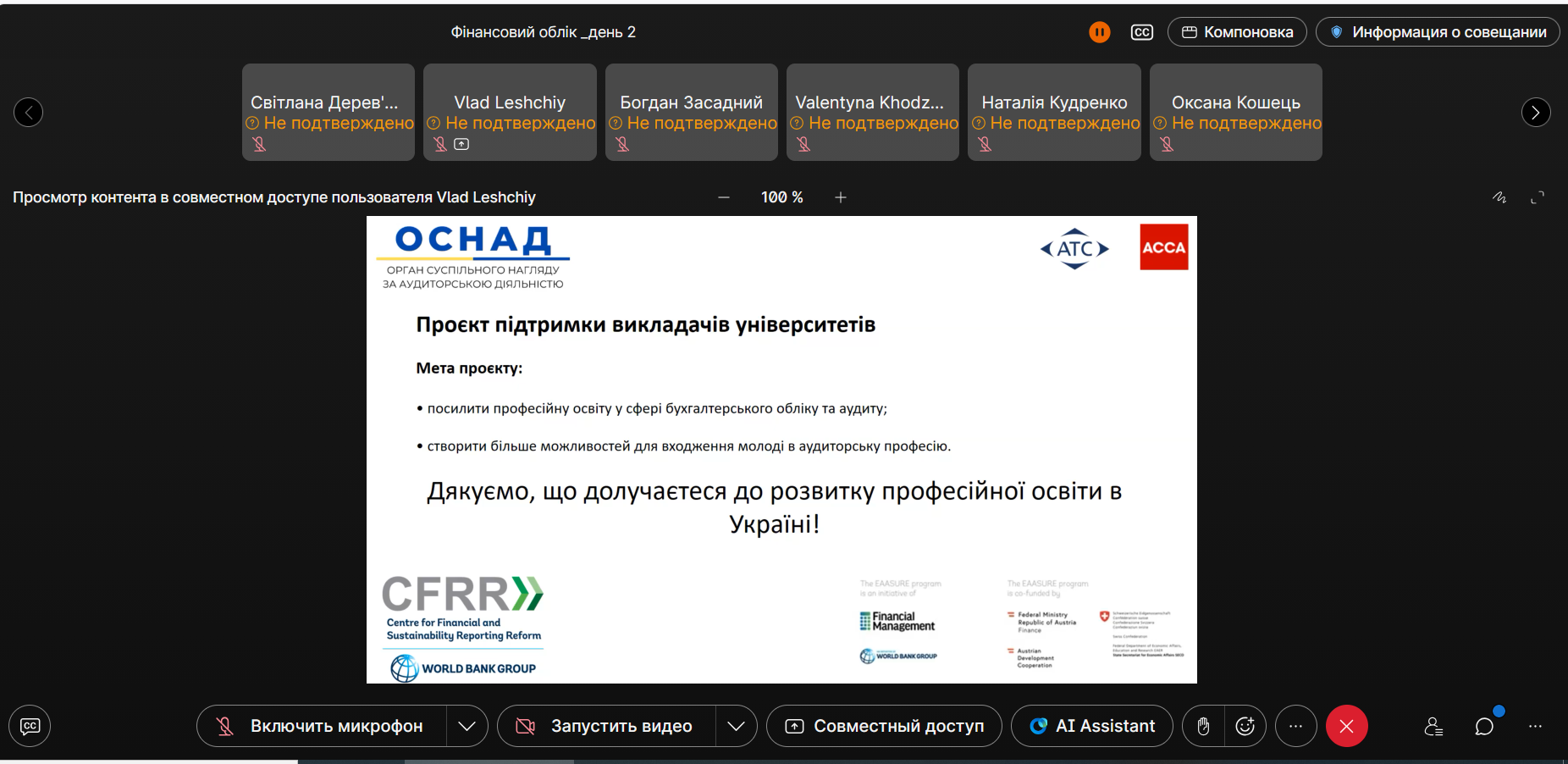Toggle captions button at bottom left
Screen dimensions: 1568x764
[x=30, y=726]
